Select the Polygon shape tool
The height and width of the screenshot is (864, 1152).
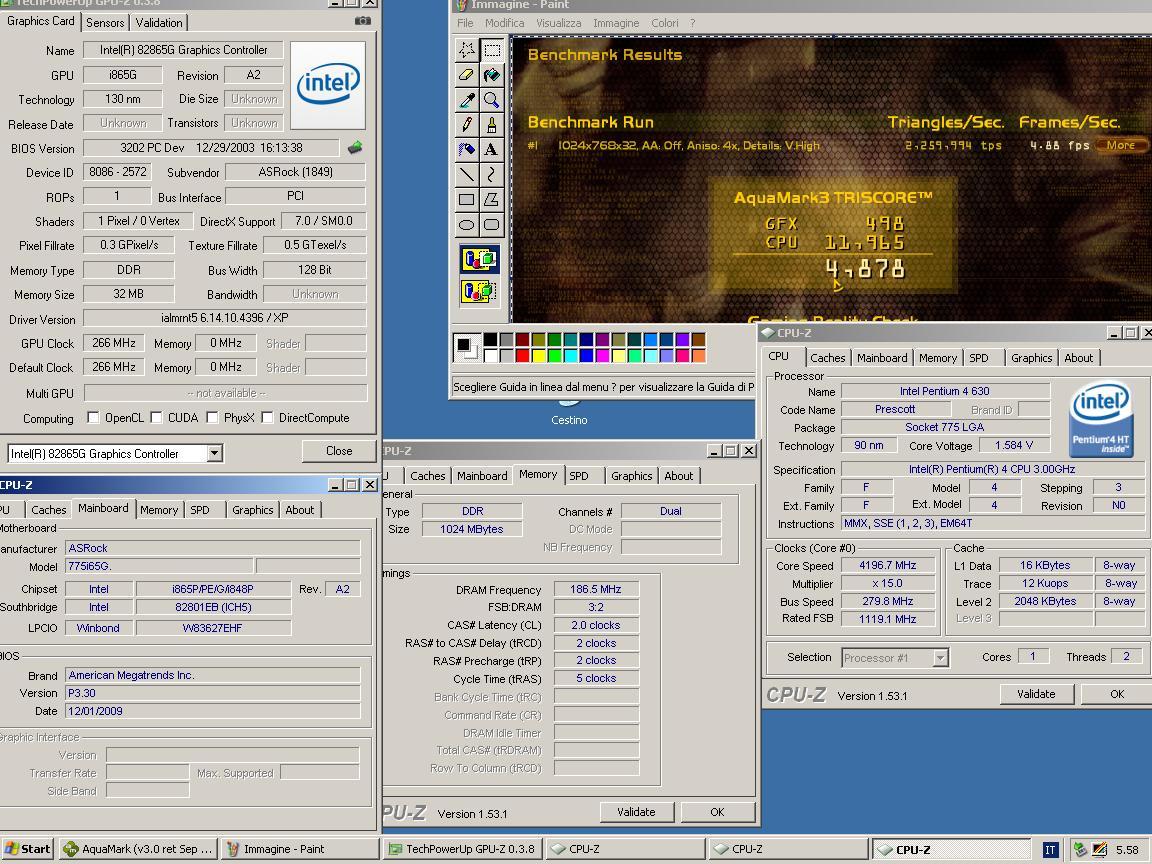[492, 200]
